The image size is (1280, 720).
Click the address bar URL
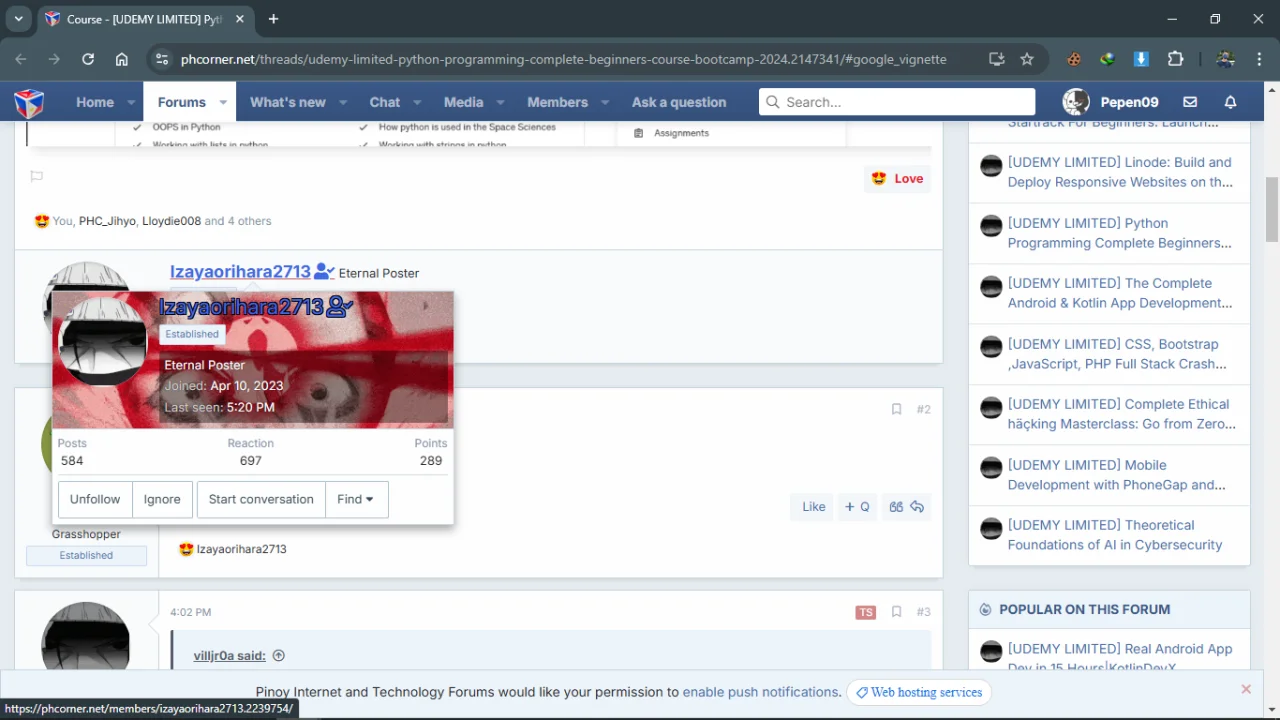pyautogui.click(x=563, y=59)
